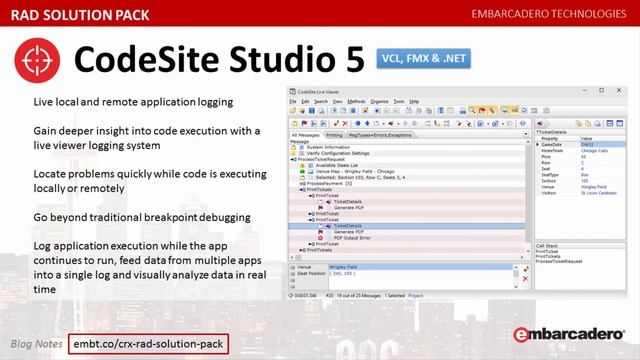Viewport: 640px width, 360px height.
Task: Open the View menu
Action: point(338,101)
